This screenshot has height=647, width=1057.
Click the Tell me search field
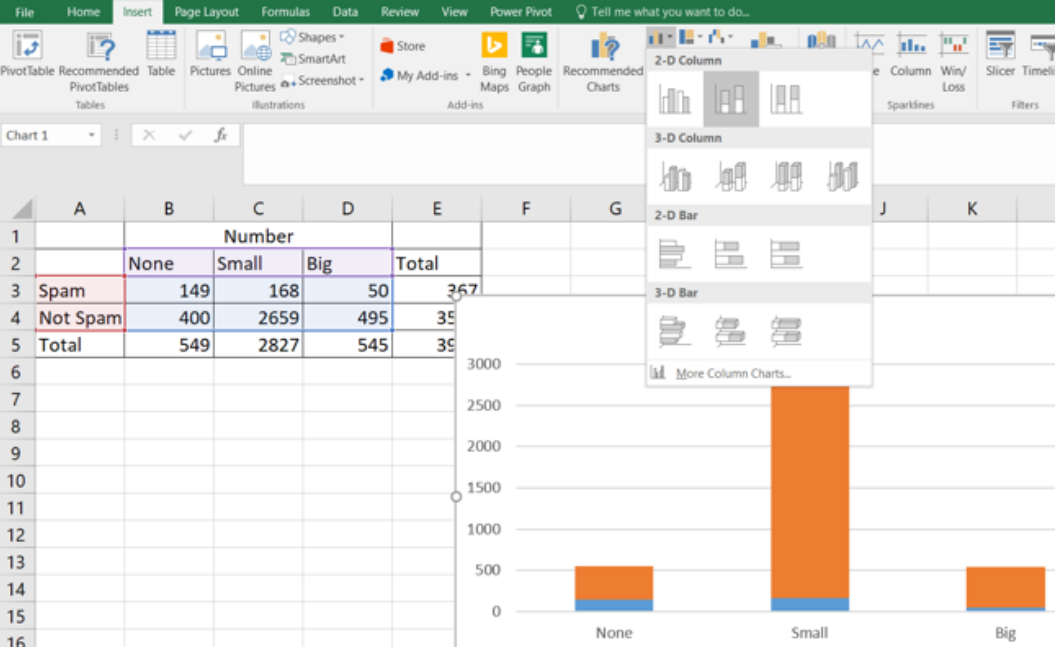tap(669, 12)
